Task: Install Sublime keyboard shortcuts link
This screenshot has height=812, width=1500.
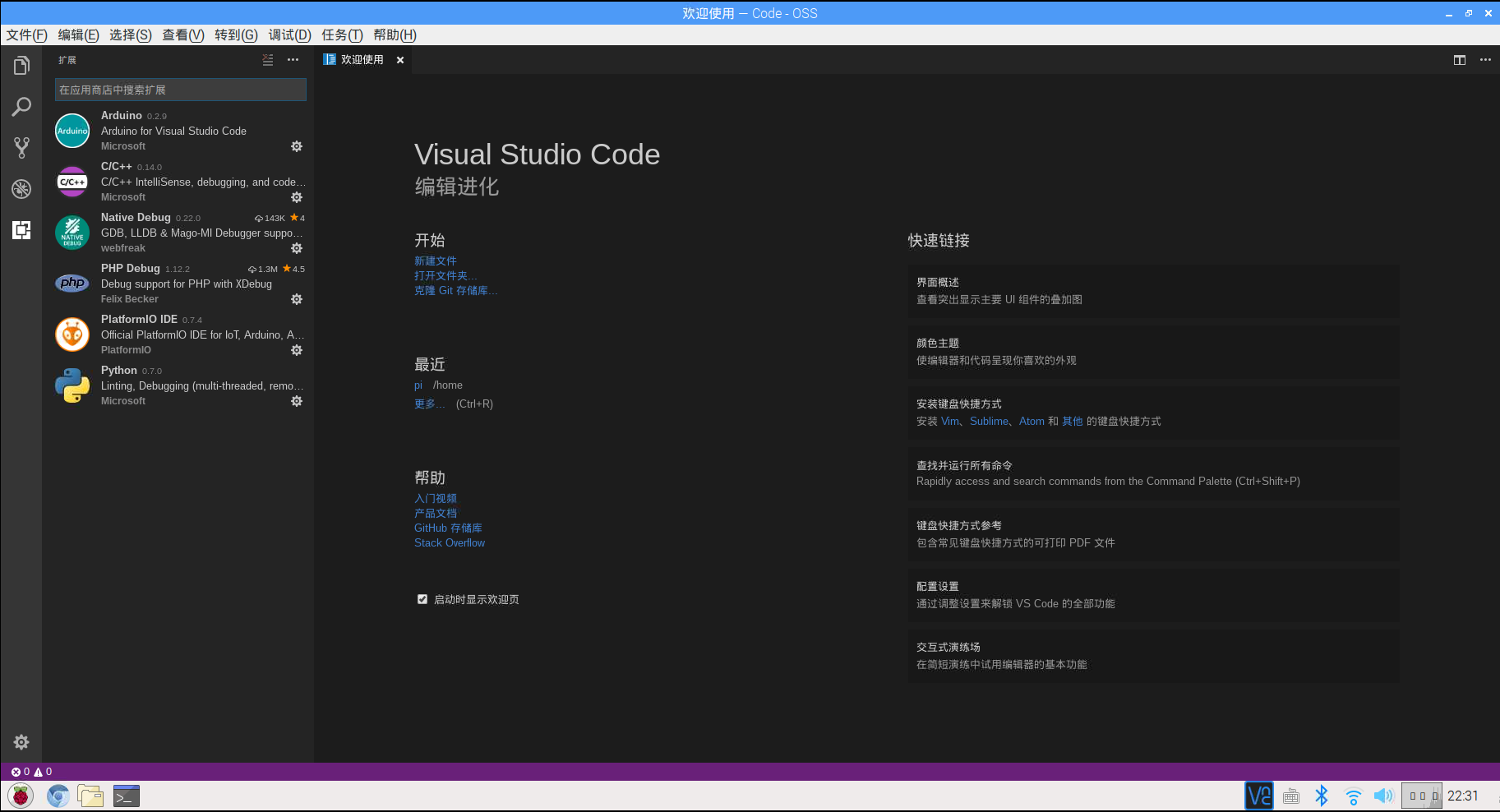Action: 989,422
